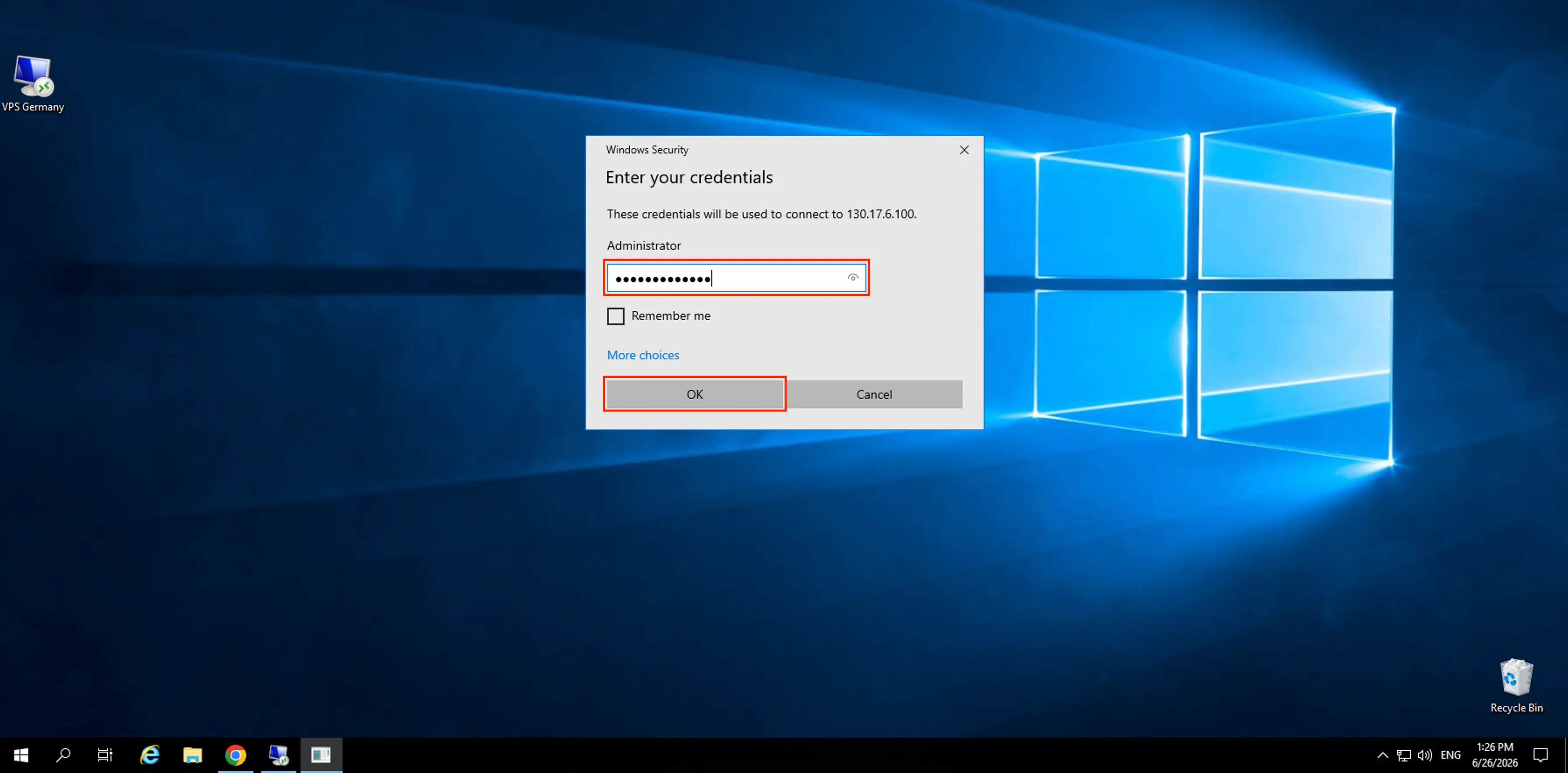Launch Internet Explorer from the taskbar
This screenshot has height=773, width=1568.
tap(150, 755)
